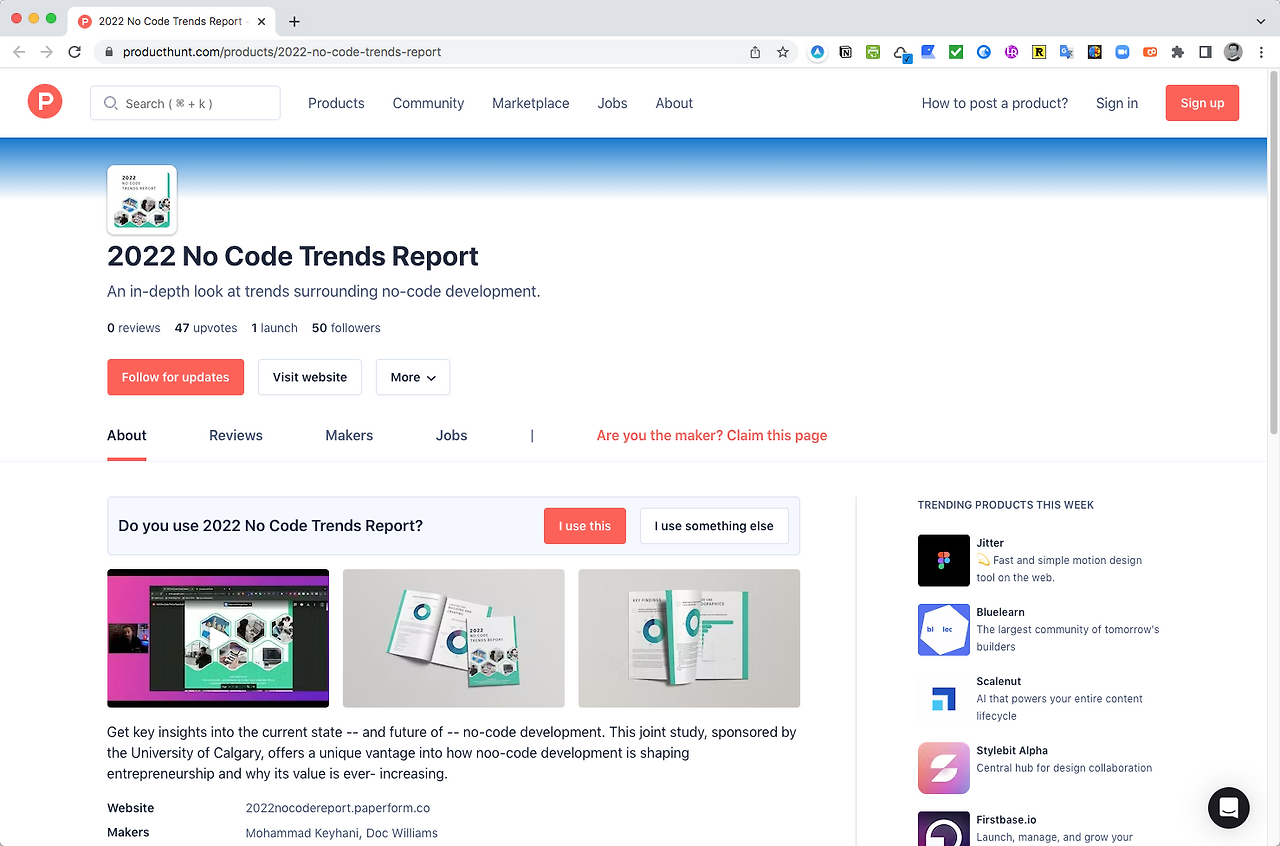Click the 47 upvotes count
The height and width of the screenshot is (846, 1280).
tap(206, 328)
